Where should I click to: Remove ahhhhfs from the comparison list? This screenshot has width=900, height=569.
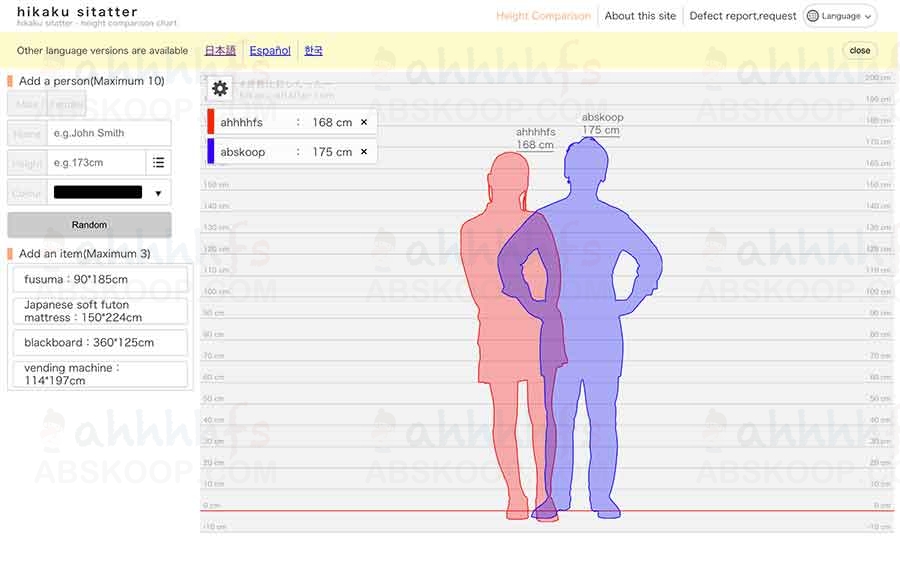[364, 122]
